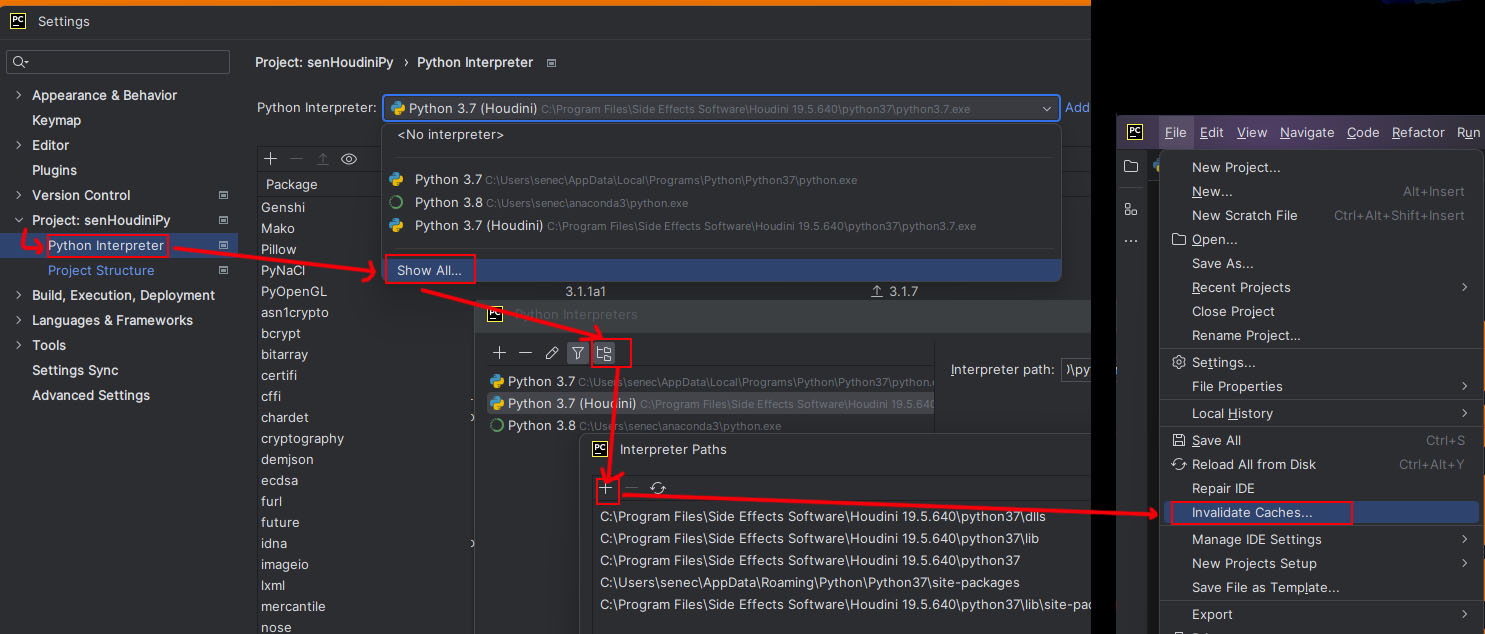Viewport: 1485px width, 634px height.
Task: Click the magnifier icon in Settings search box
Action: [x=20, y=62]
